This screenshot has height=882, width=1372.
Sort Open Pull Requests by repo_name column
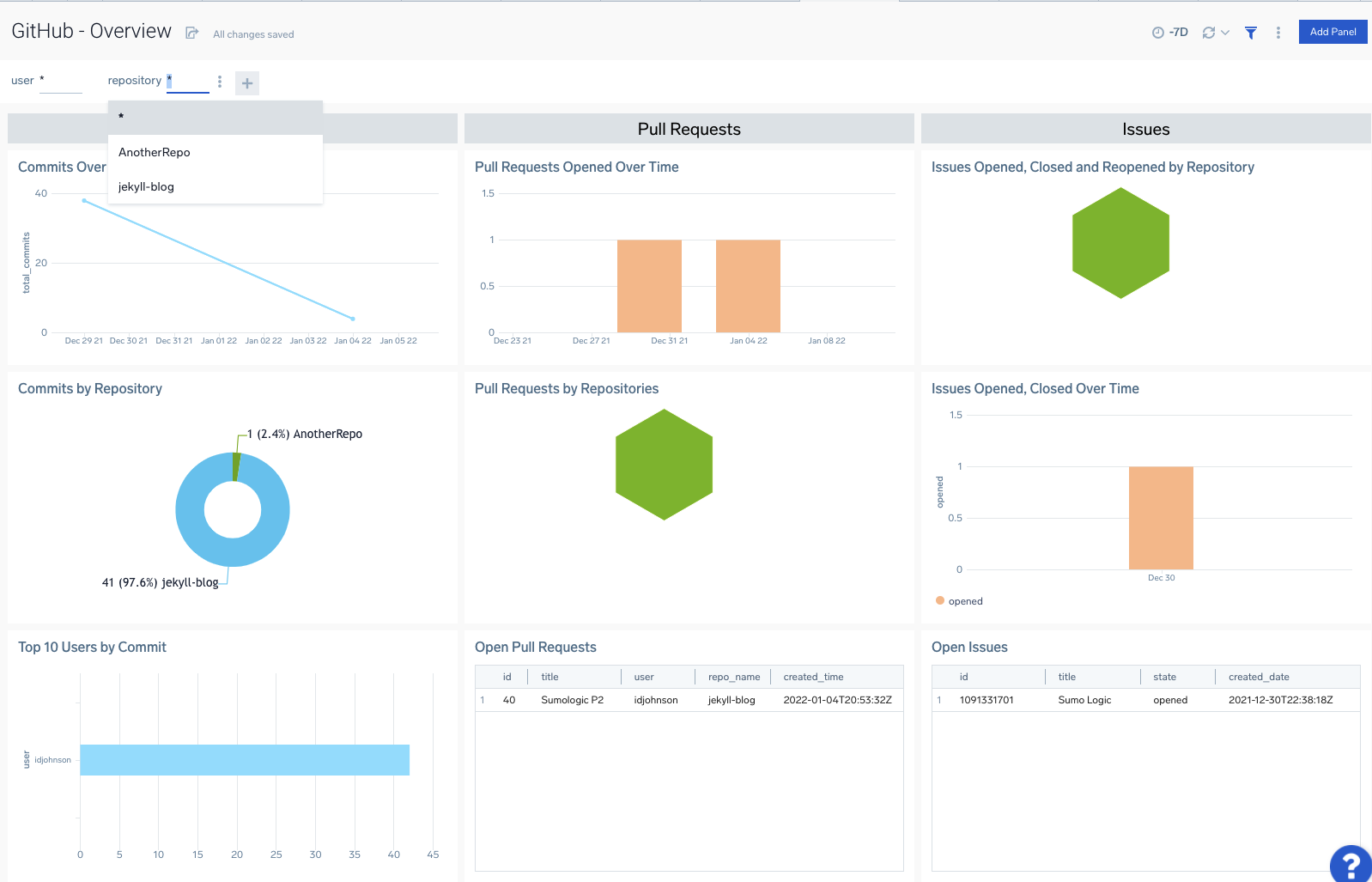click(734, 677)
